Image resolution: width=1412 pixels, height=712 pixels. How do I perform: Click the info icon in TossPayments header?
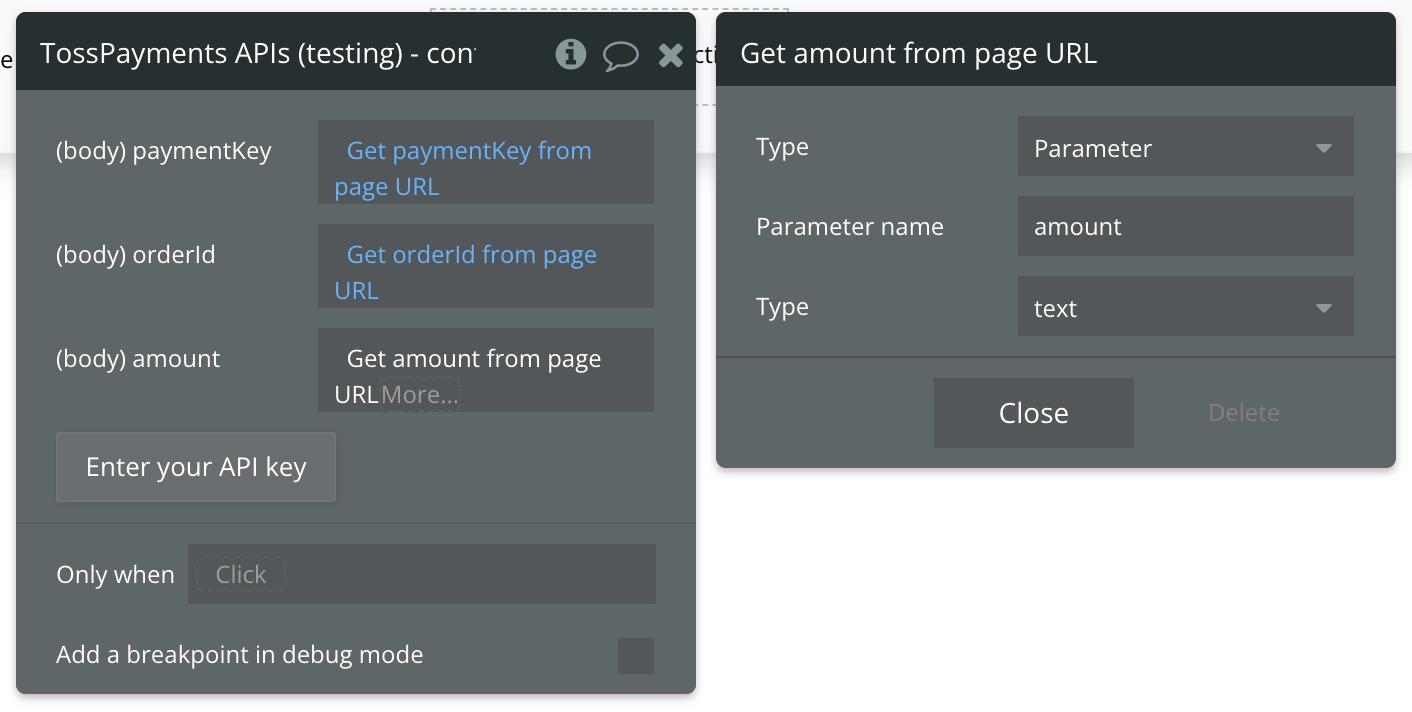pyautogui.click(x=570, y=54)
